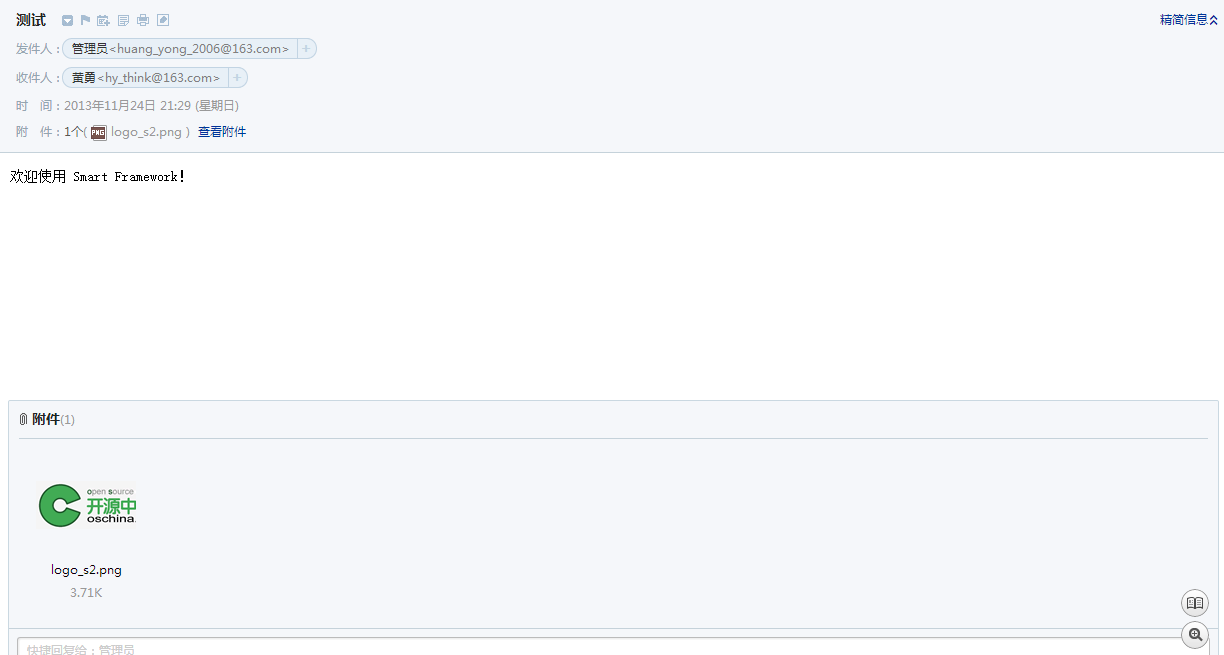Flag this email with the flag icon
This screenshot has height=655, width=1224.
coord(85,20)
